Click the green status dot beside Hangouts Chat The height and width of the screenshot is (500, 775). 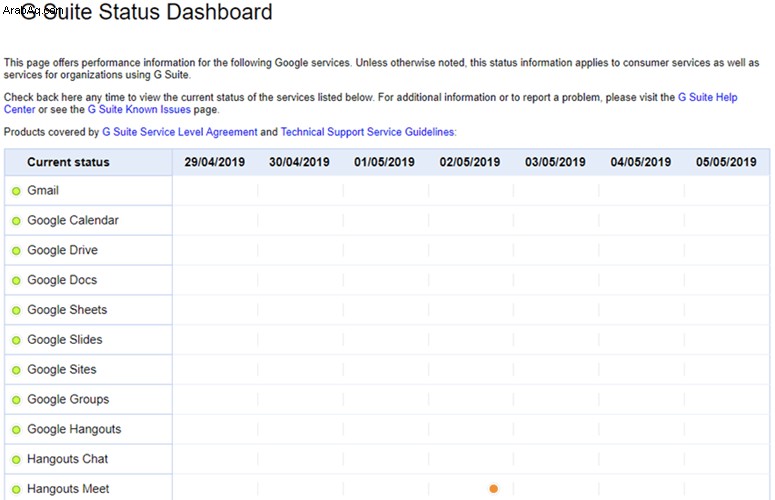pyautogui.click(x=16, y=459)
